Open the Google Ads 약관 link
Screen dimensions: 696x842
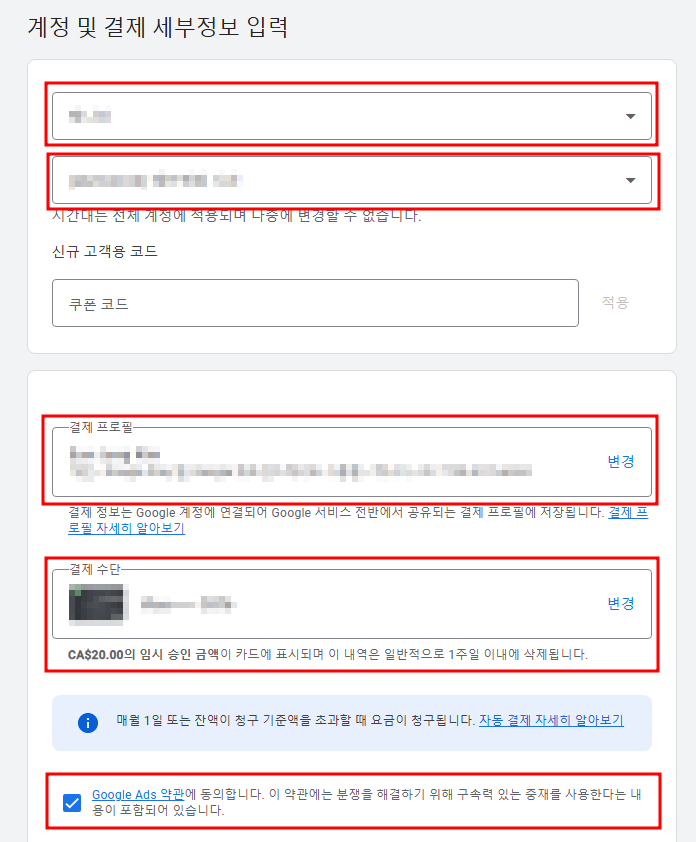tap(138, 794)
